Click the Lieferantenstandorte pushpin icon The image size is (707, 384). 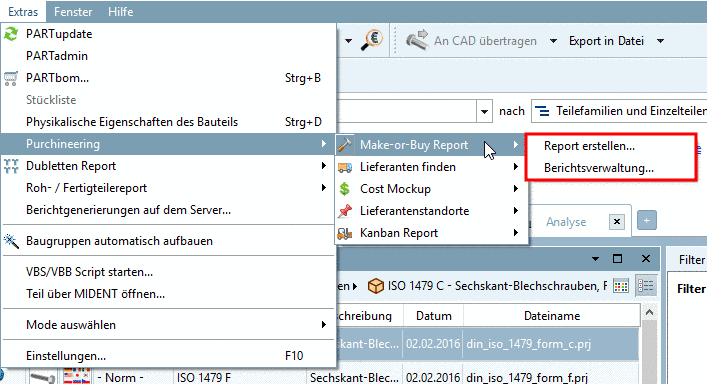[345, 211]
